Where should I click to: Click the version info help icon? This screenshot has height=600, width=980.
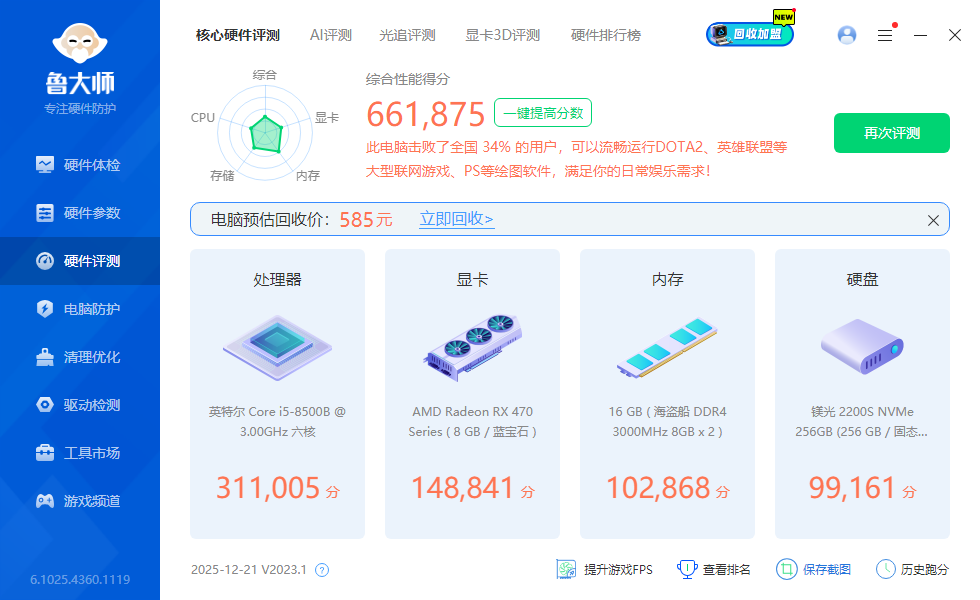click(322, 570)
